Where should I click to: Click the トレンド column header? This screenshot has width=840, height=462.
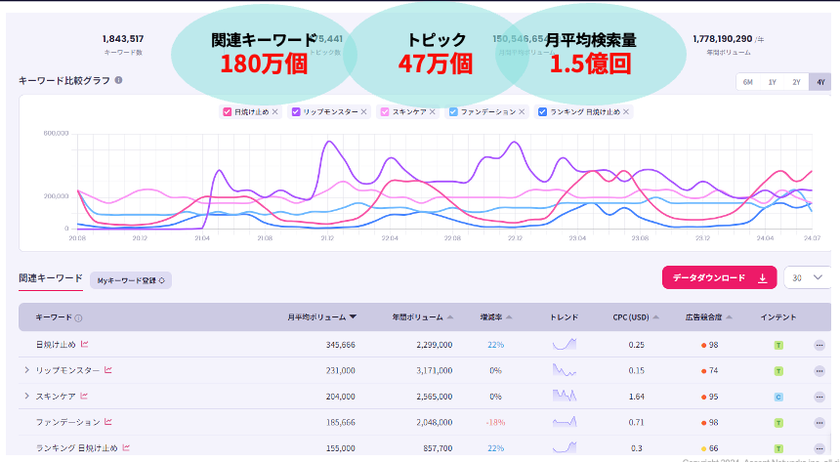(564, 317)
